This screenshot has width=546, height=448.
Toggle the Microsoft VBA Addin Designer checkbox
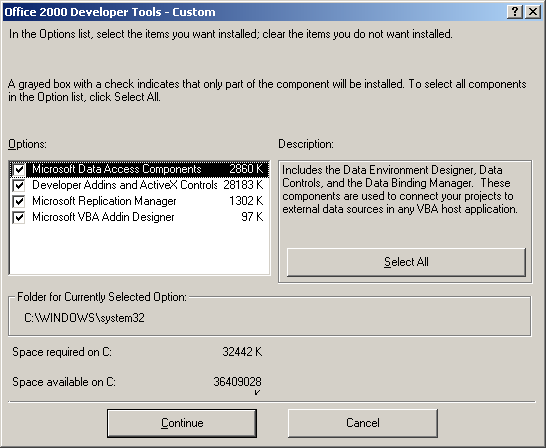click(x=19, y=218)
